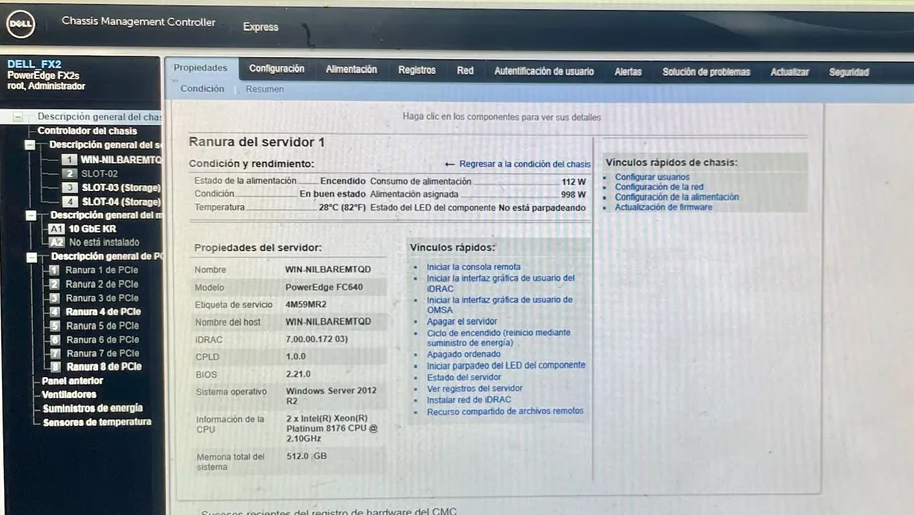914x515 pixels.
Task: Switch to the Resumen sub-tab
Action: pyautogui.click(x=265, y=89)
